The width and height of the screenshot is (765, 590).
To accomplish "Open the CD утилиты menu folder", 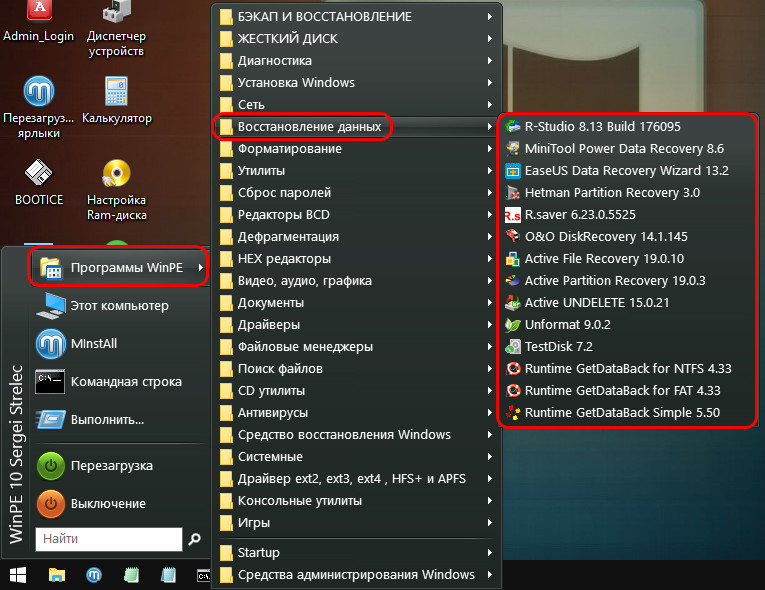I will coord(357,390).
